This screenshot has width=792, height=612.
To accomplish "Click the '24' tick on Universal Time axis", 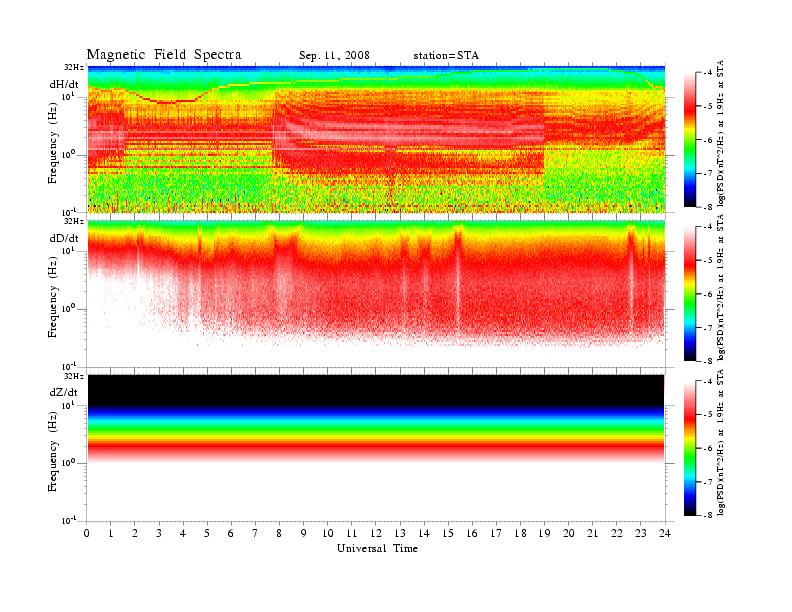I will (665, 533).
